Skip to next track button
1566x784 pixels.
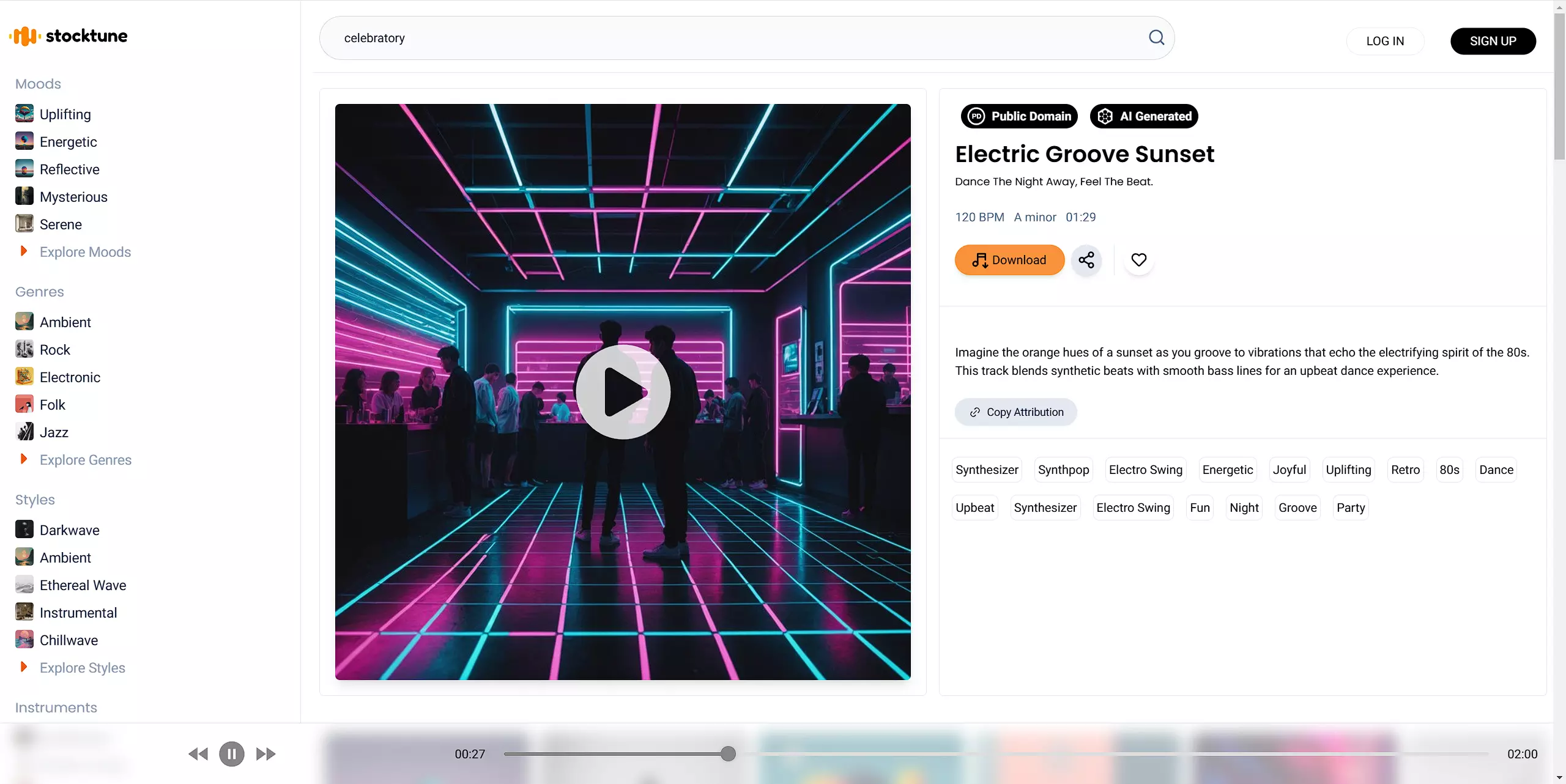(x=265, y=753)
